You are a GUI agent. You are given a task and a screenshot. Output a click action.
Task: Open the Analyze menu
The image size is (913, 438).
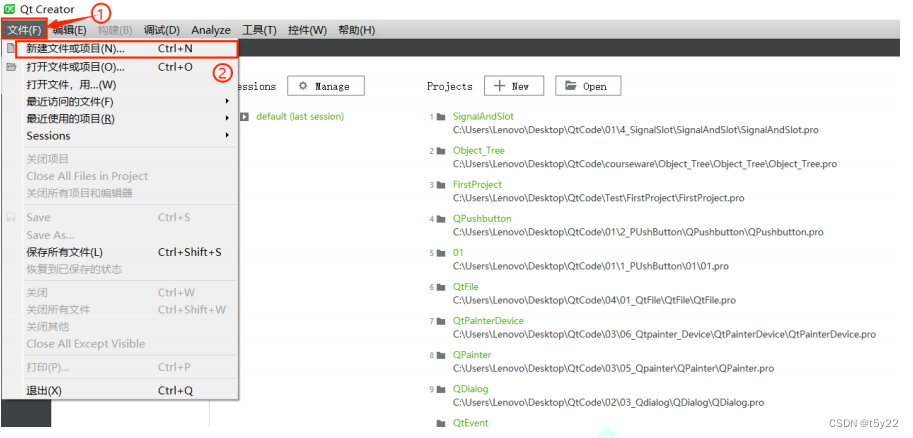point(211,30)
